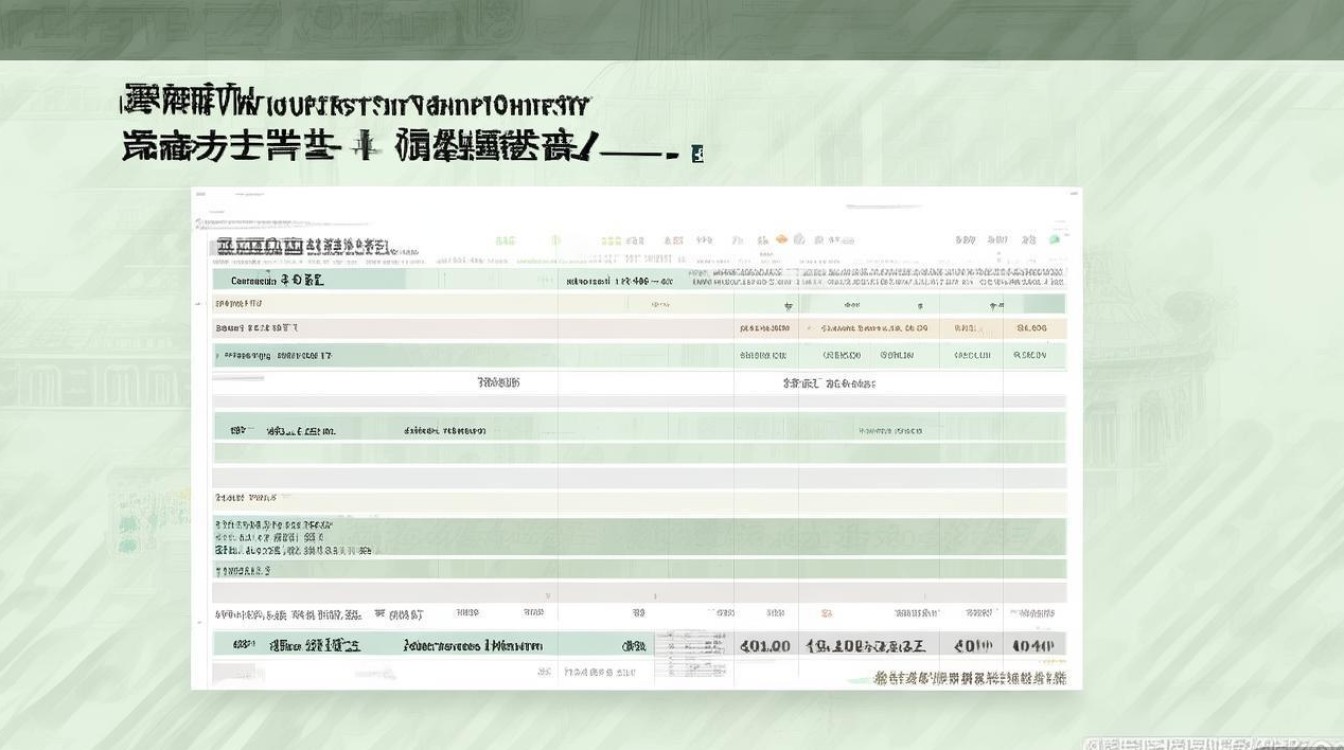1344x750 pixels.
Task: Click the green leaf icon at toolbar's far right
Action: 1054,239
